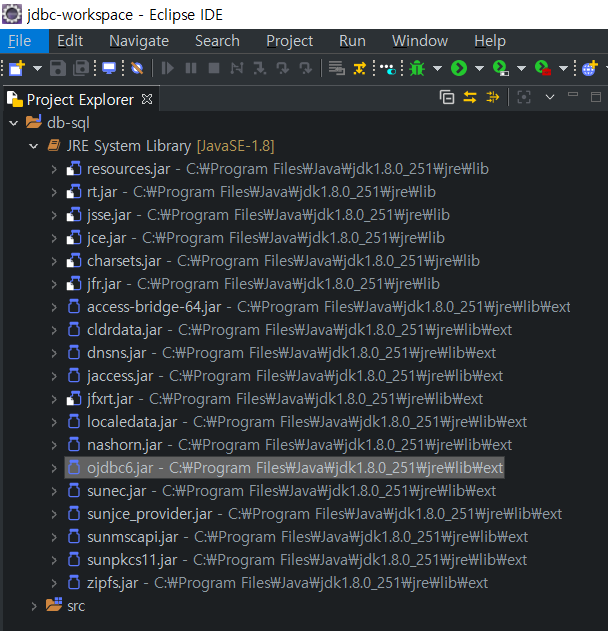Open the Project Explorer View Menu chevron
The width and height of the screenshot is (608, 631).
click(x=550, y=97)
